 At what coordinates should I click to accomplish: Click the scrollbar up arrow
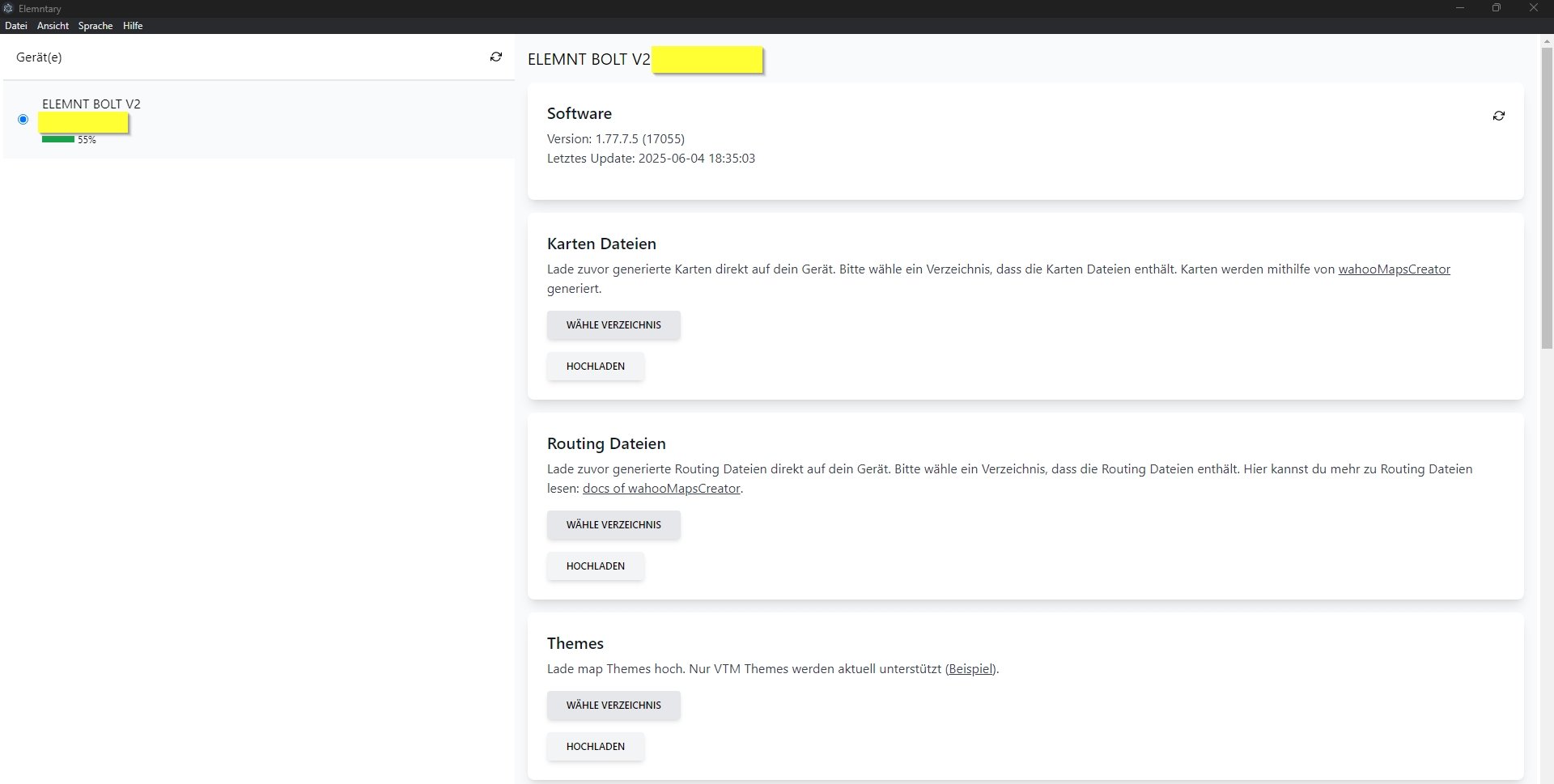pyautogui.click(x=1547, y=40)
